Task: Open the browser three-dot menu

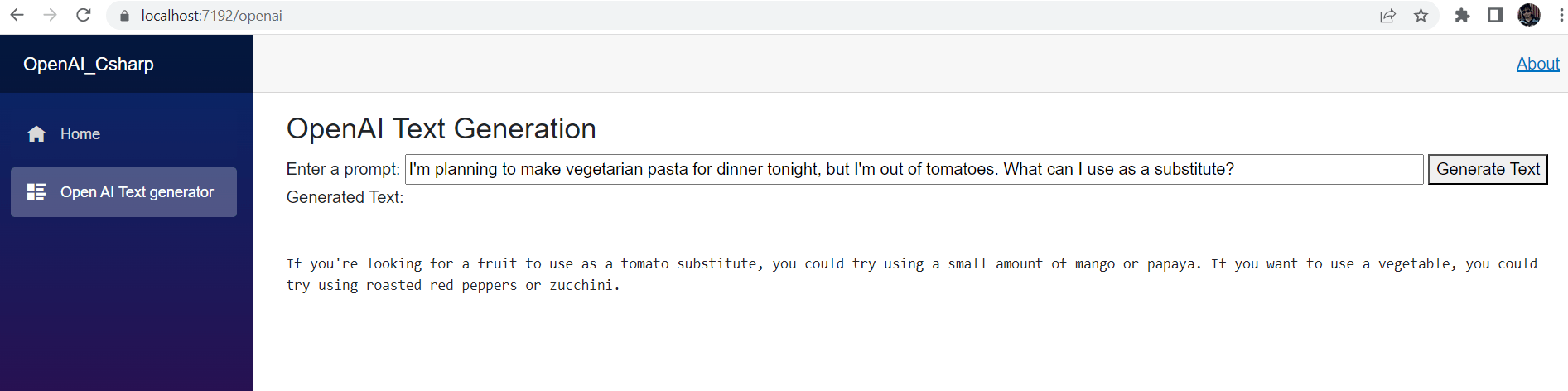Action: [1561, 15]
